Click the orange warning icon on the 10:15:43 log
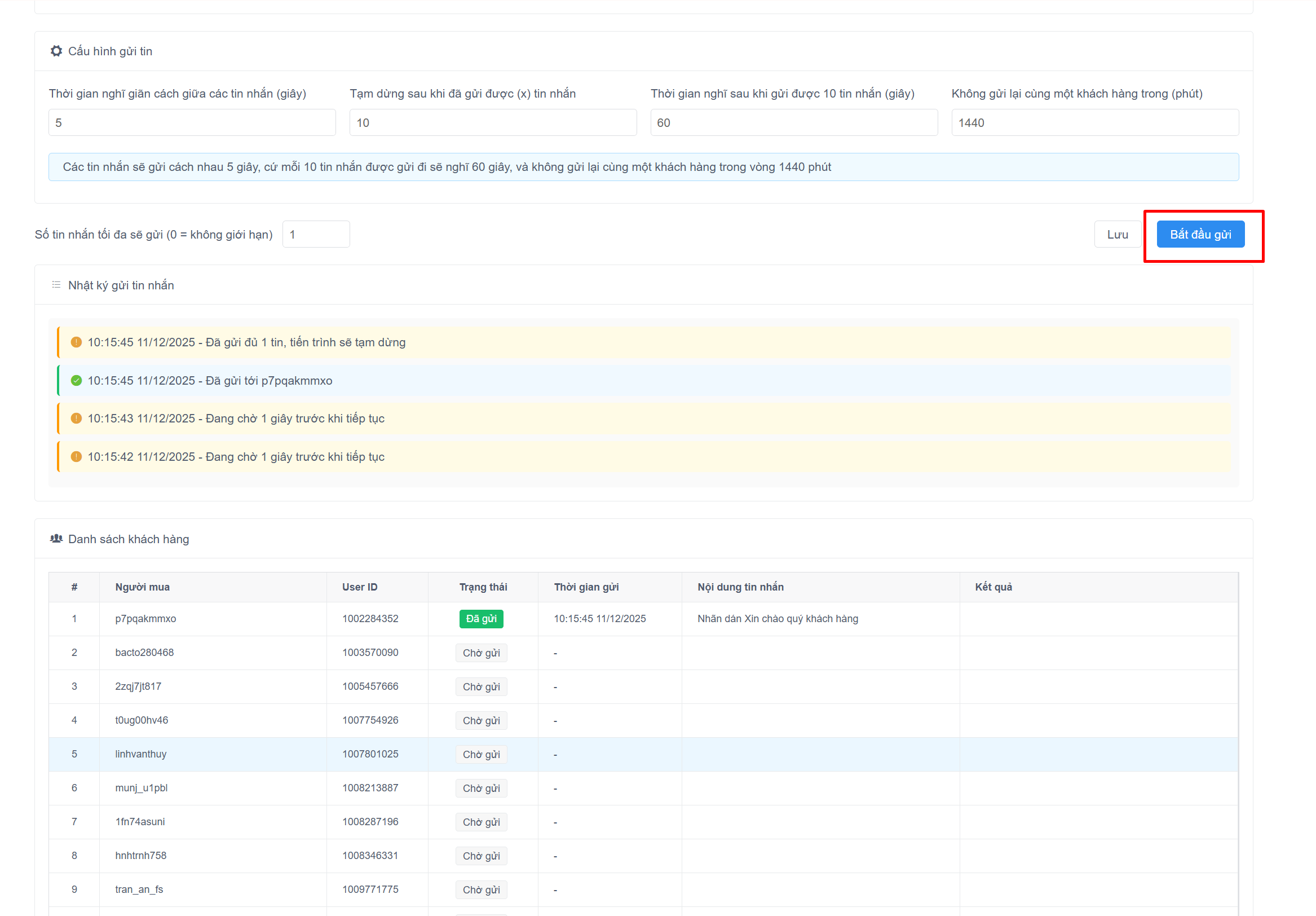Viewport: 1316px width, 916px height. [x=76, y=419]
